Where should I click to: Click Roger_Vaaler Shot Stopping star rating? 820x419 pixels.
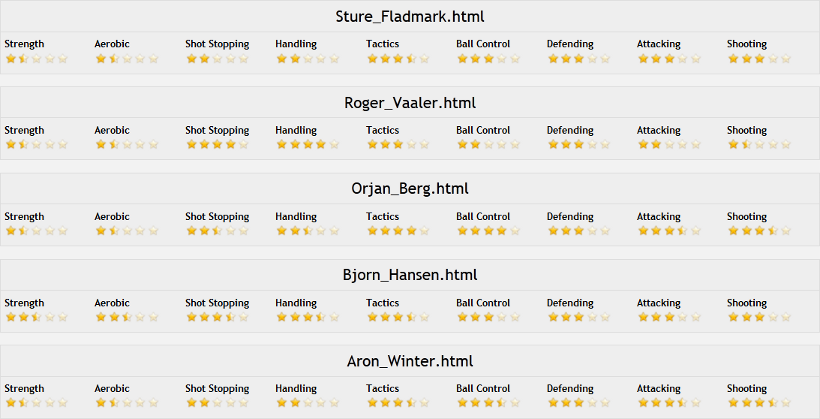[217, 144]
